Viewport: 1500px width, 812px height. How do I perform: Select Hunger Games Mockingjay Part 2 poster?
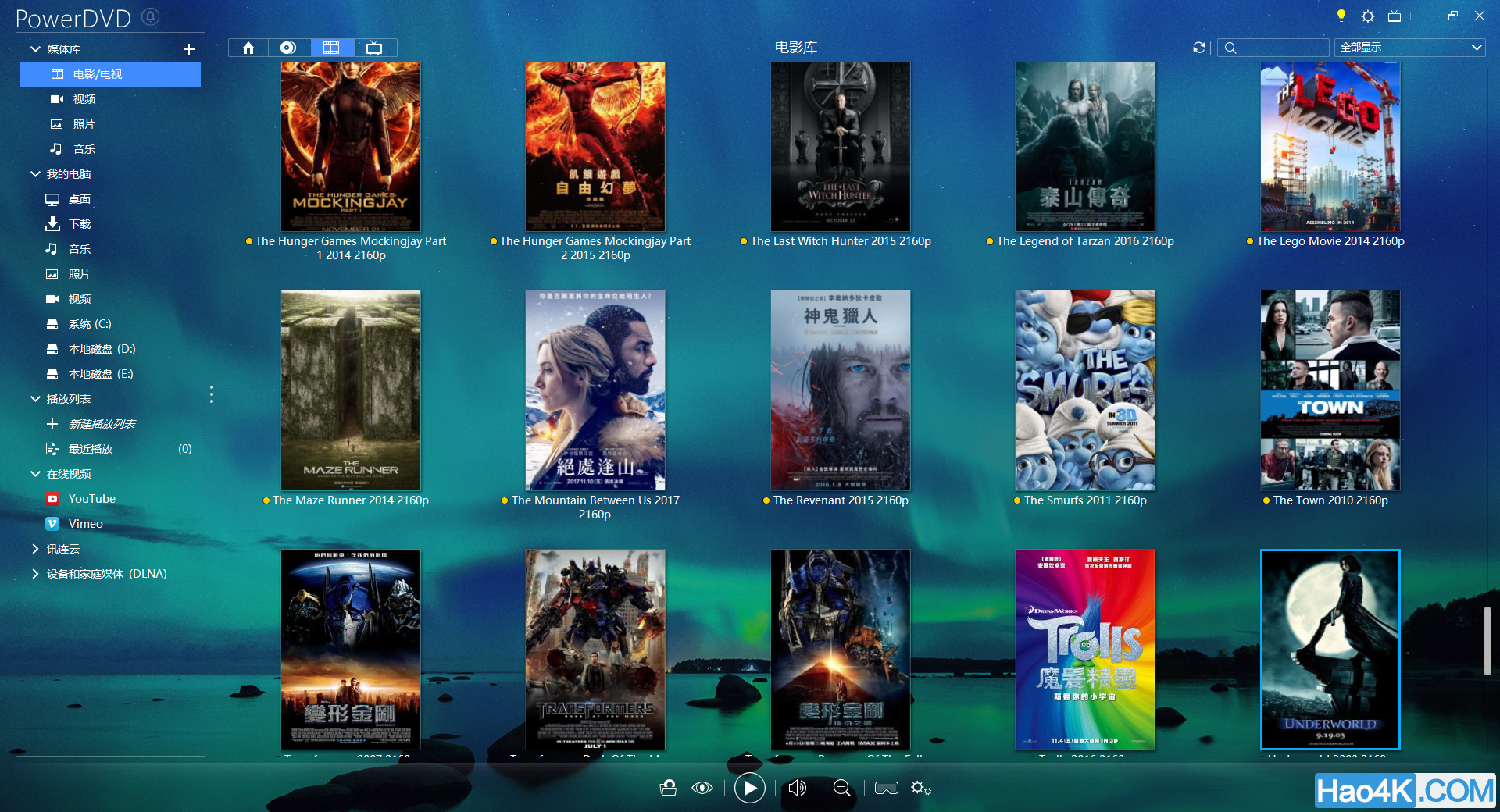595,147
